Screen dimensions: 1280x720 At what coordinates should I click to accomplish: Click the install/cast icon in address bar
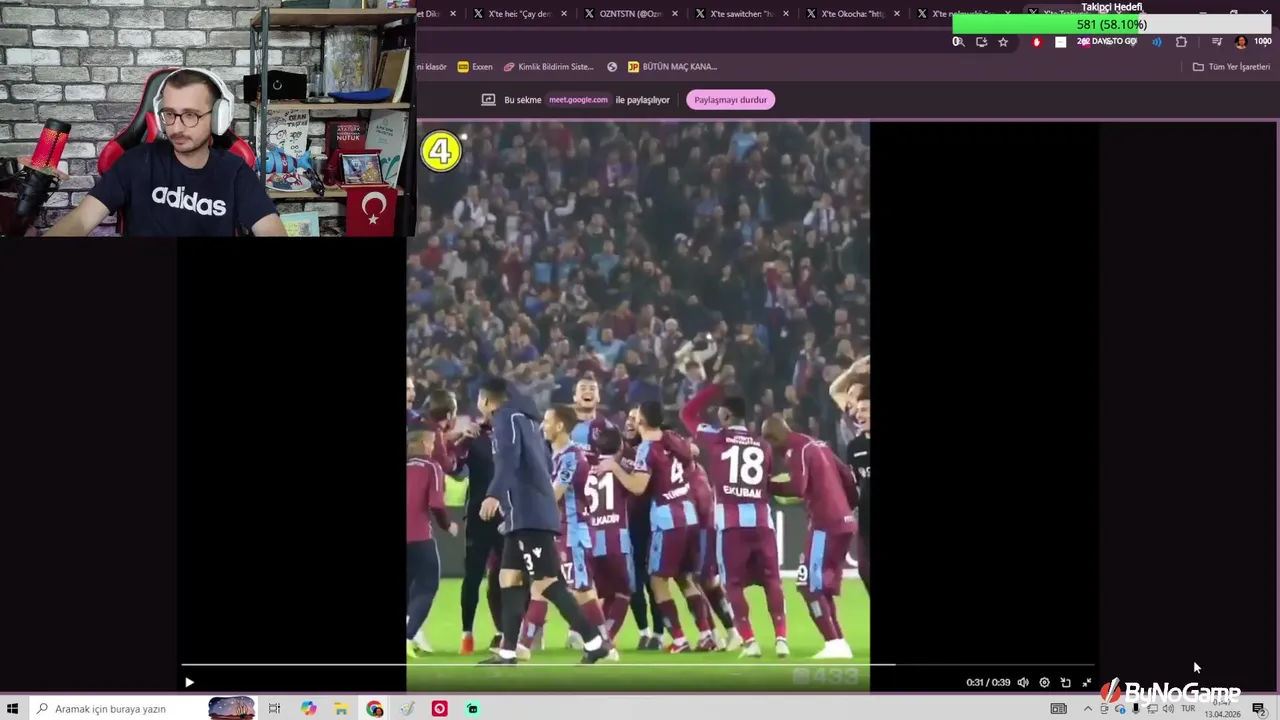981,42
